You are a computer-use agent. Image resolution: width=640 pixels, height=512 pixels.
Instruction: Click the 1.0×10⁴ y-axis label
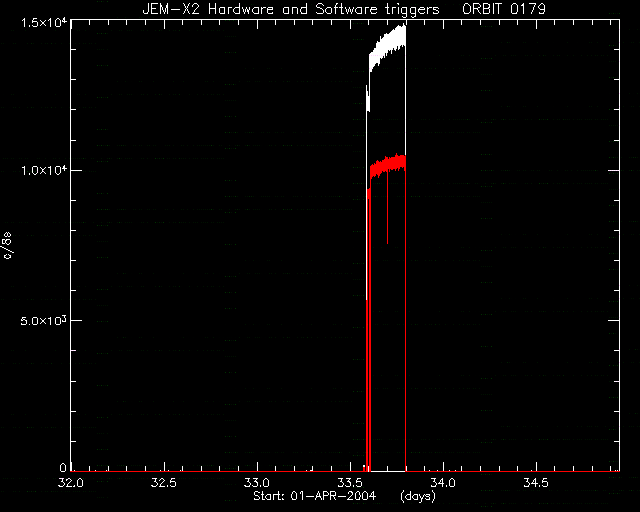pyautogui.click(x=44, y=169)
